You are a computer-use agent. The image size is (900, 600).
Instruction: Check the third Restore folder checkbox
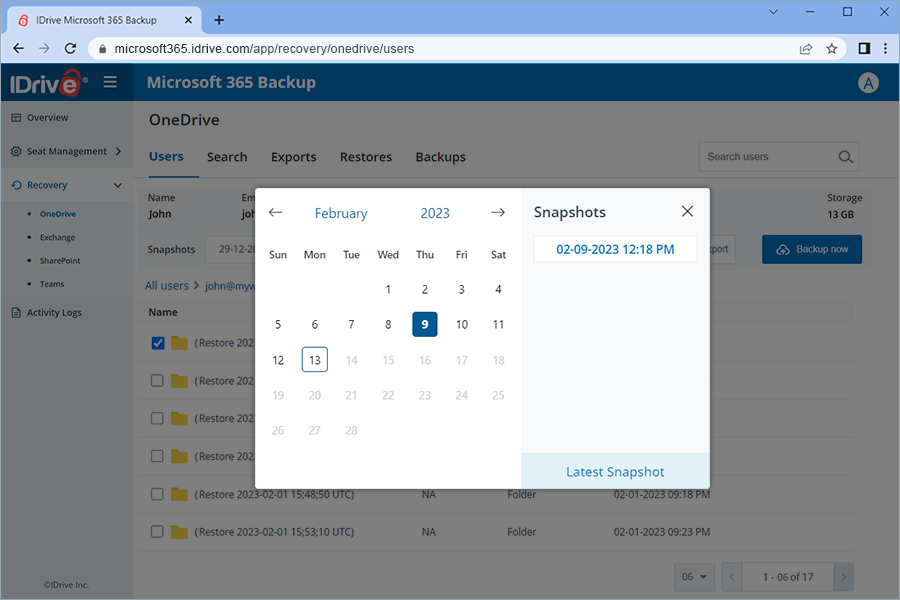(x=157, y=418)
